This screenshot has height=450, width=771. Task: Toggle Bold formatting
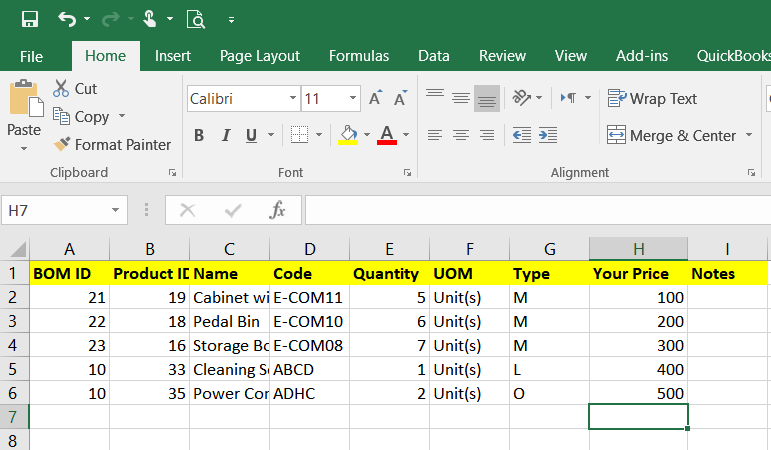[x=199, y=135]
